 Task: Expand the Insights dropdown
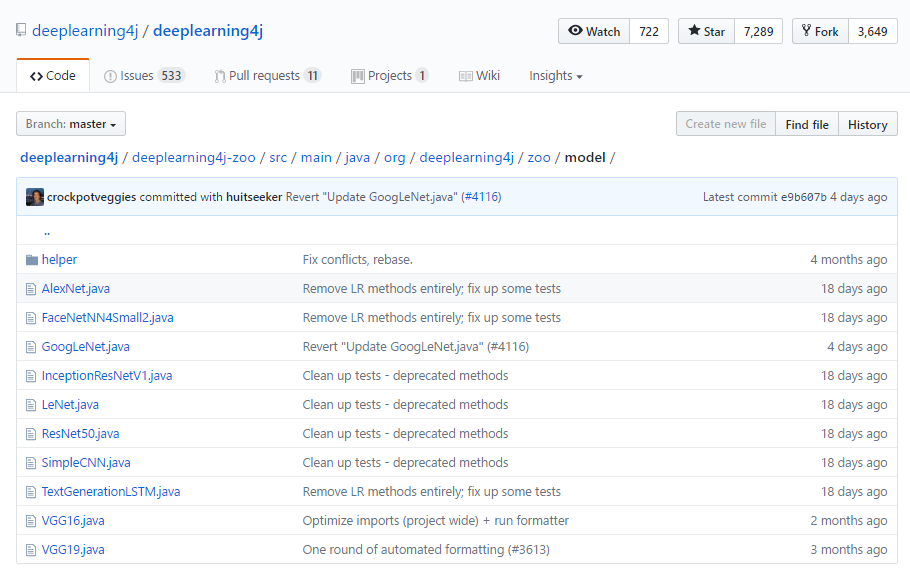pos(555,75)
